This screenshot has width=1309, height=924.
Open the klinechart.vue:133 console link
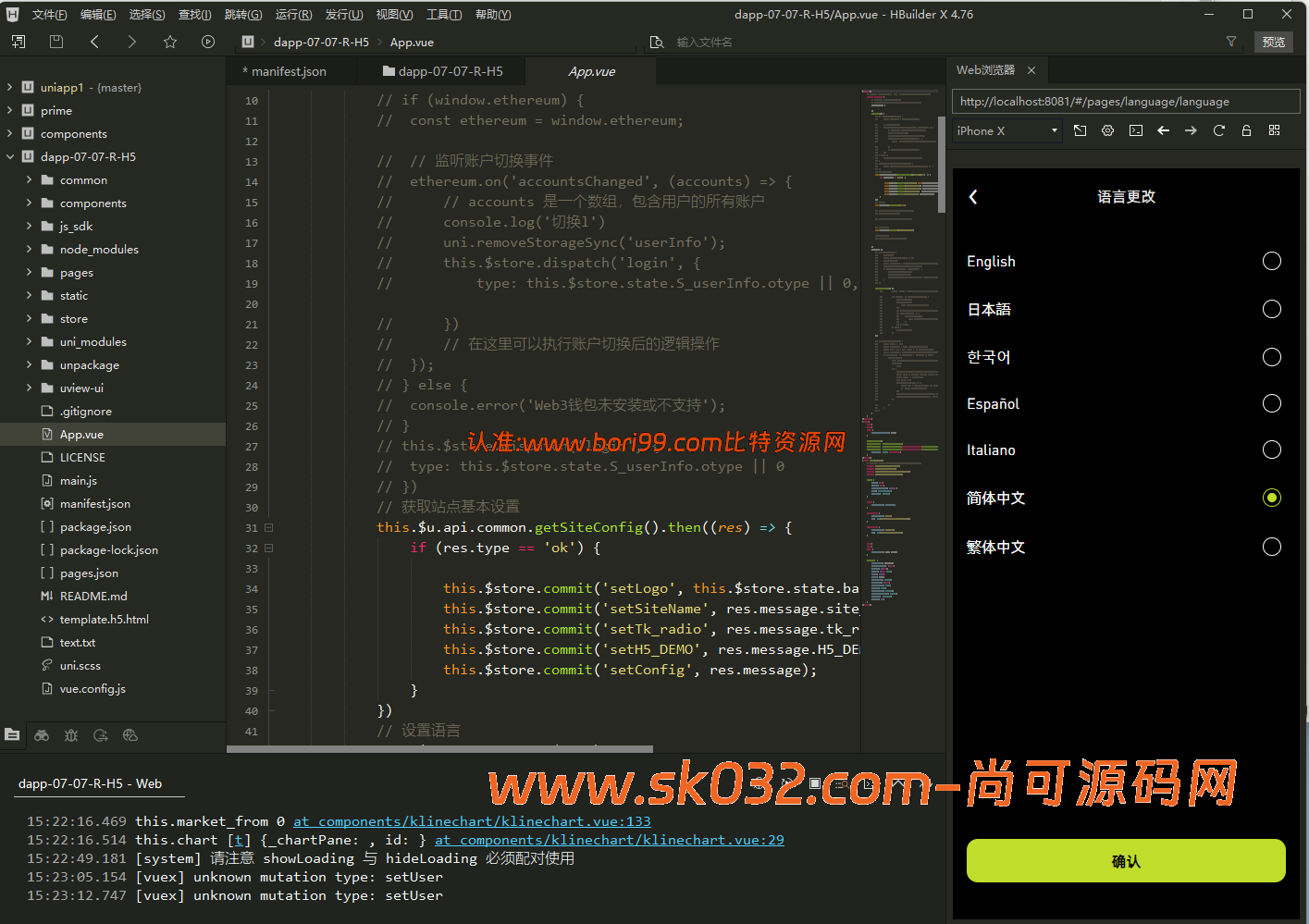[x=472, y=821]
